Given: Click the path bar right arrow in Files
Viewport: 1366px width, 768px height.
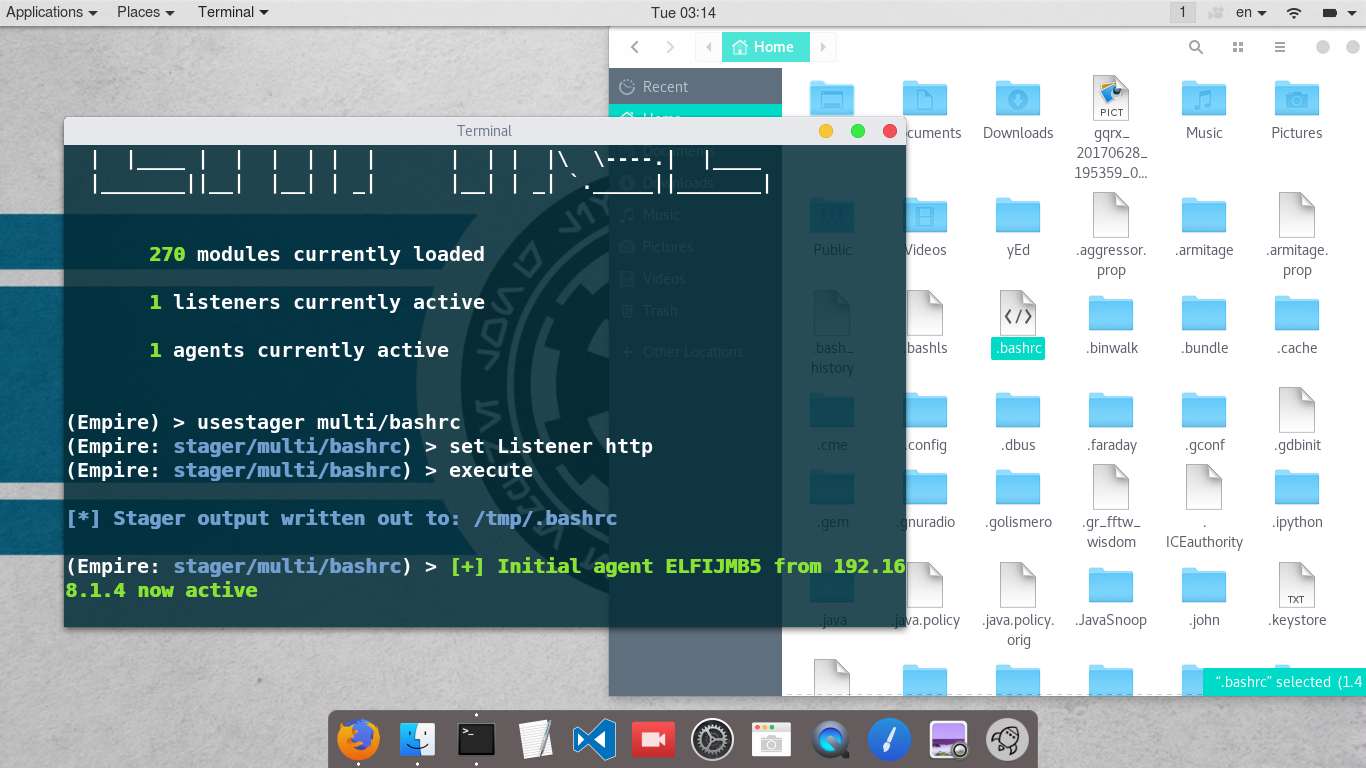Looking at the screenshot, I should coord(823,47).
